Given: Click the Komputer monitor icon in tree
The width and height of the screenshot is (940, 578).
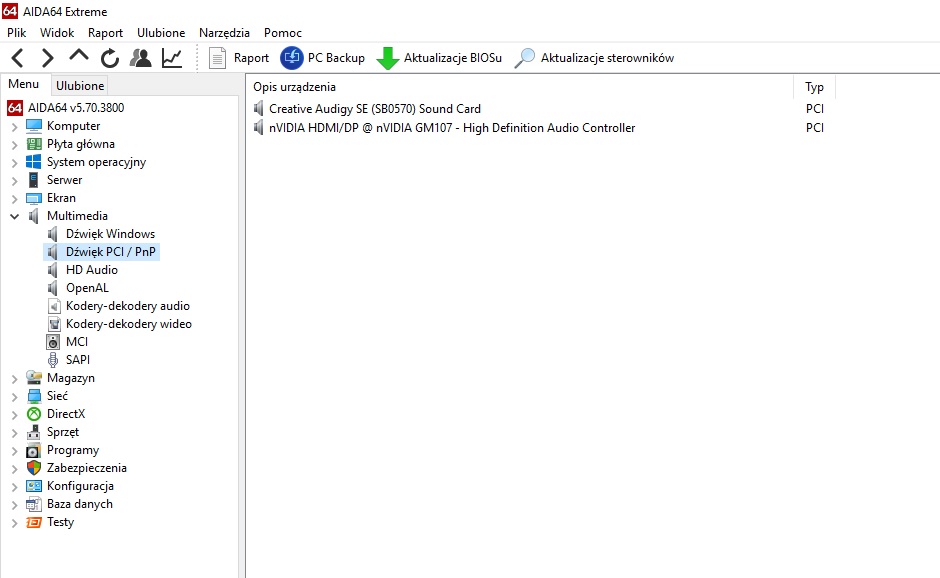Looking at the screenshot, I should tap(34, 126).
